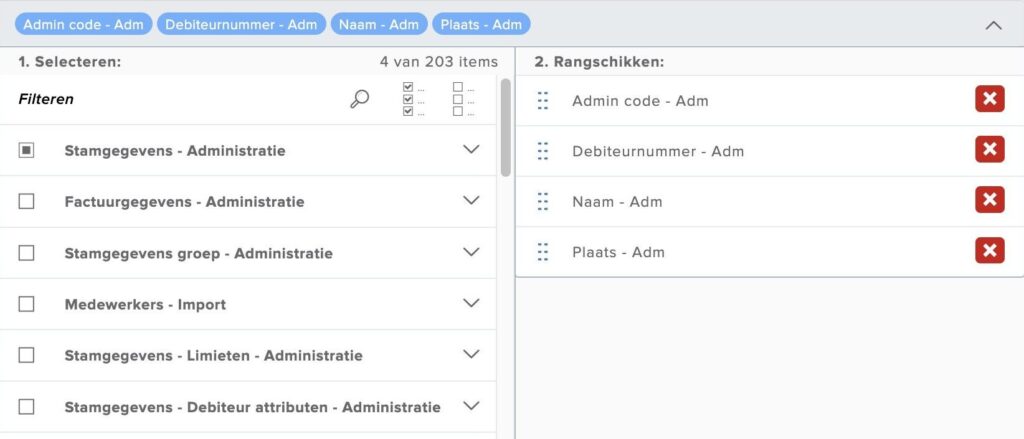Collapse the panel with top chevron

coord(993,25)
